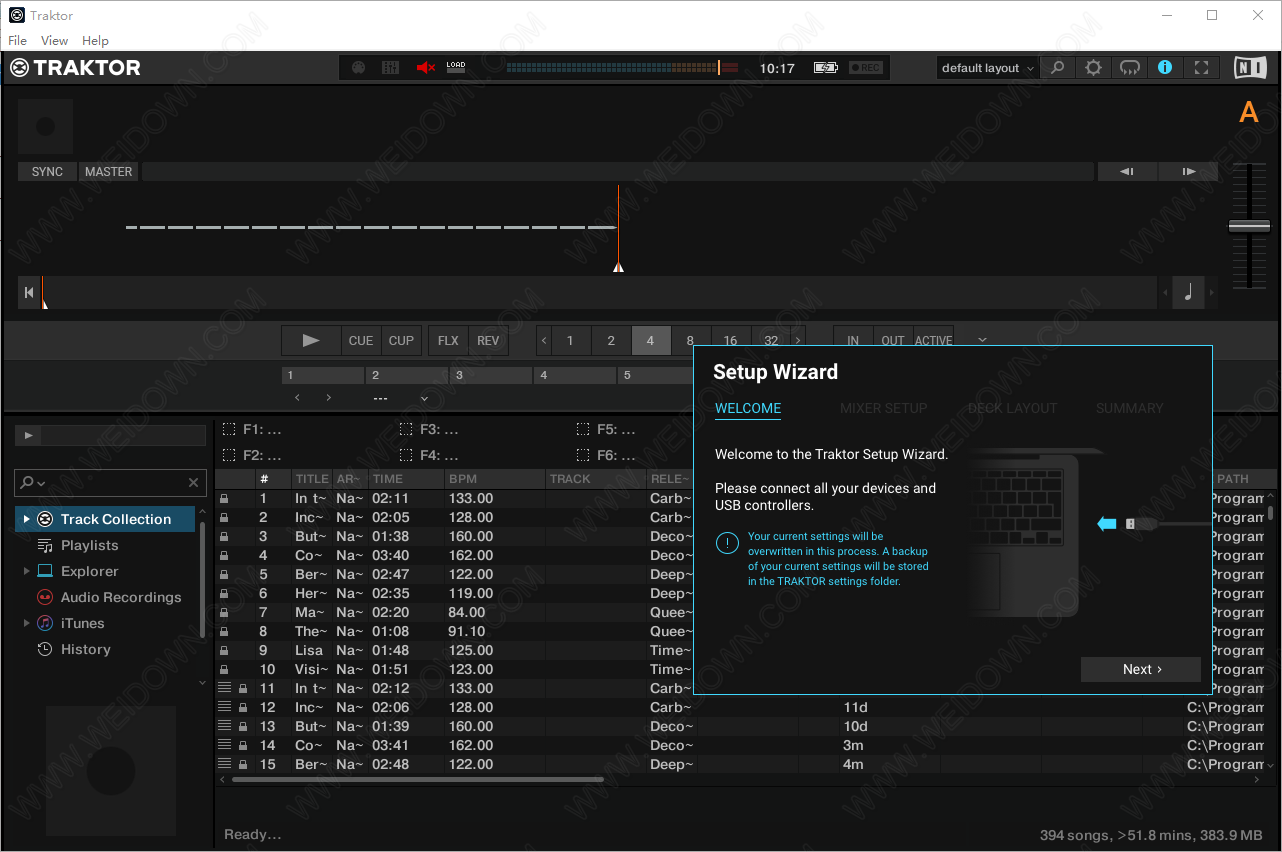Click the Deck A letter
The height and width of the screenshot is (852, 1282).
[x=1248, y=112]
